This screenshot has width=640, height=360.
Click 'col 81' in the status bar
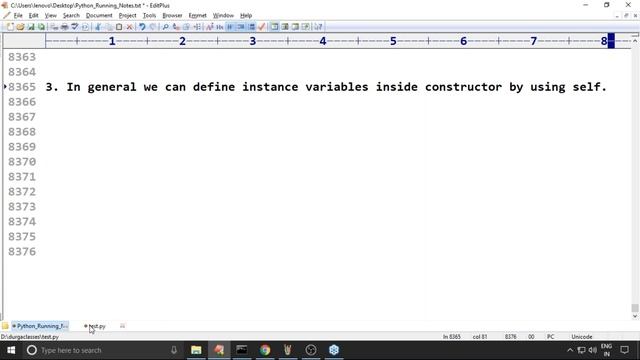click(480, 337)
